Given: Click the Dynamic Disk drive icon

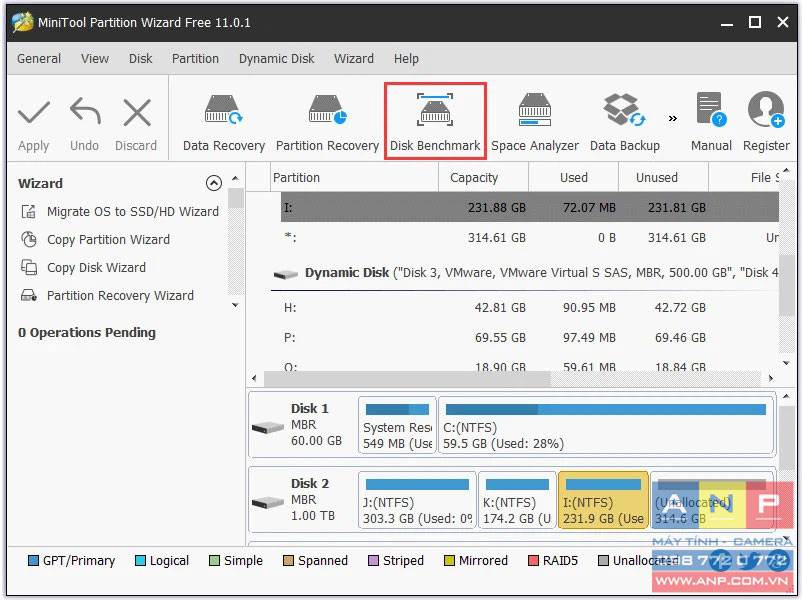Looking at the screenshot, I should click(285, 275).
